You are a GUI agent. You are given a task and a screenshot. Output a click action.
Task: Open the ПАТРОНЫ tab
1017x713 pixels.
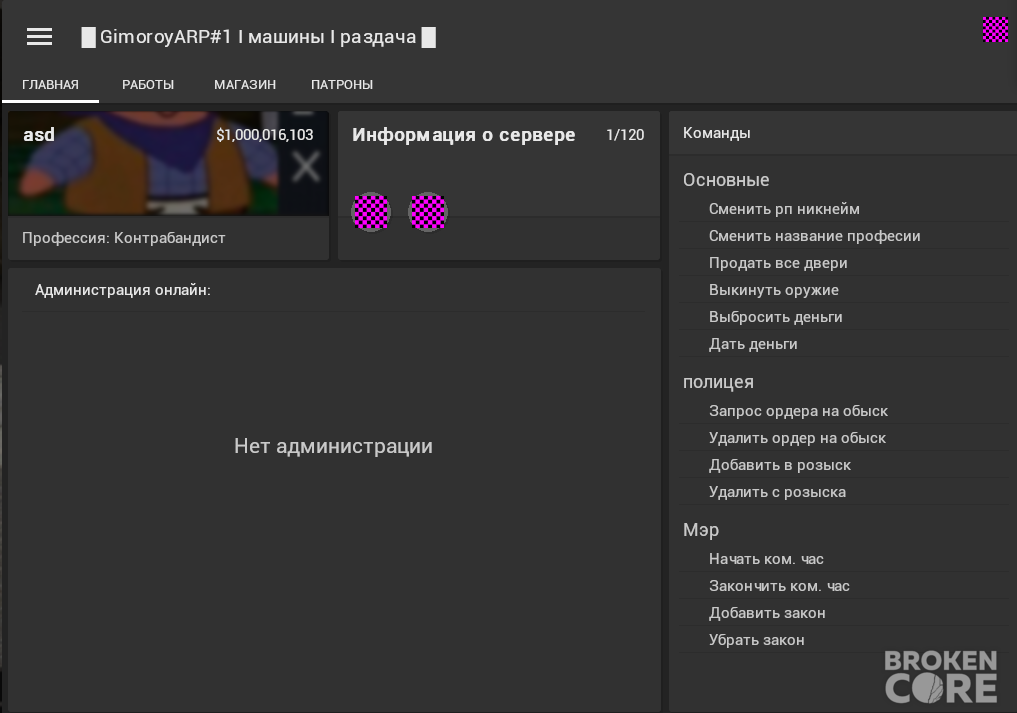[342, 84]
